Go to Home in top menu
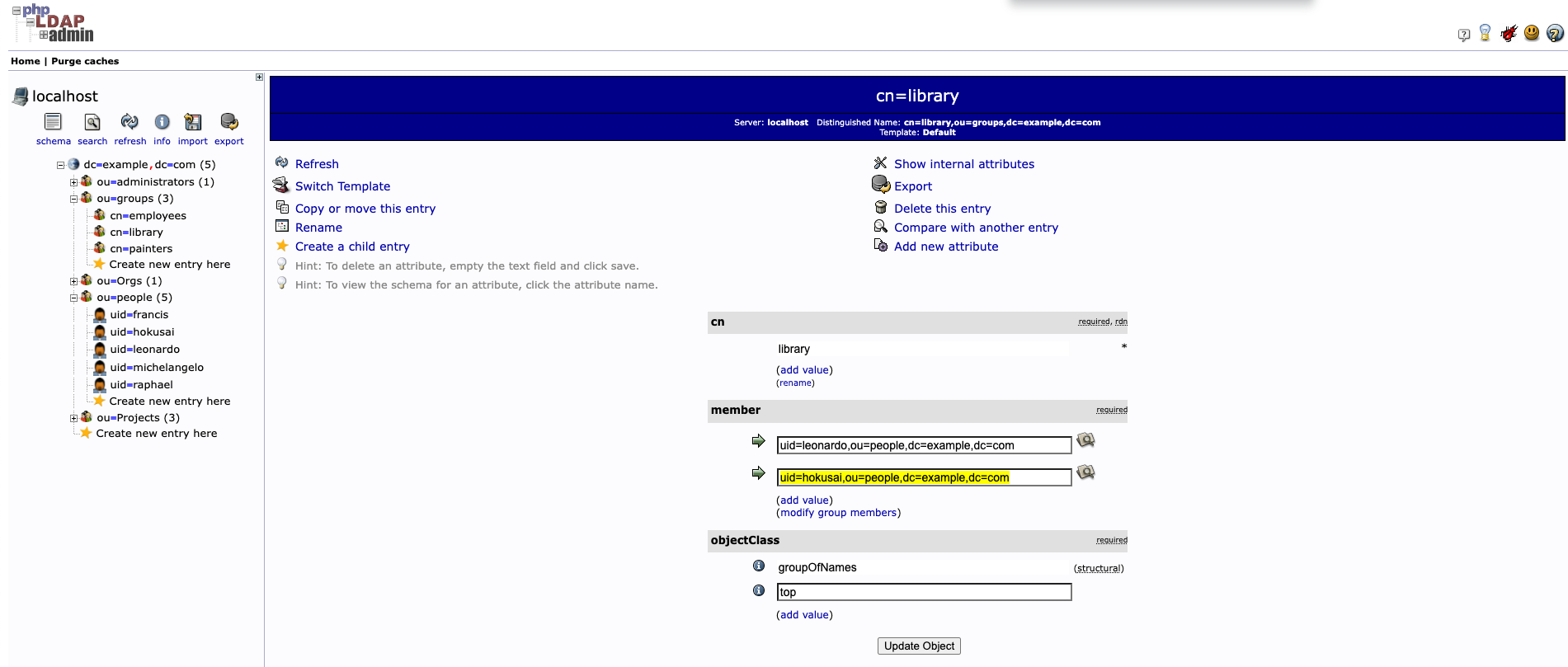Viewport: 1568px width, 667px height. coord(26,61)
